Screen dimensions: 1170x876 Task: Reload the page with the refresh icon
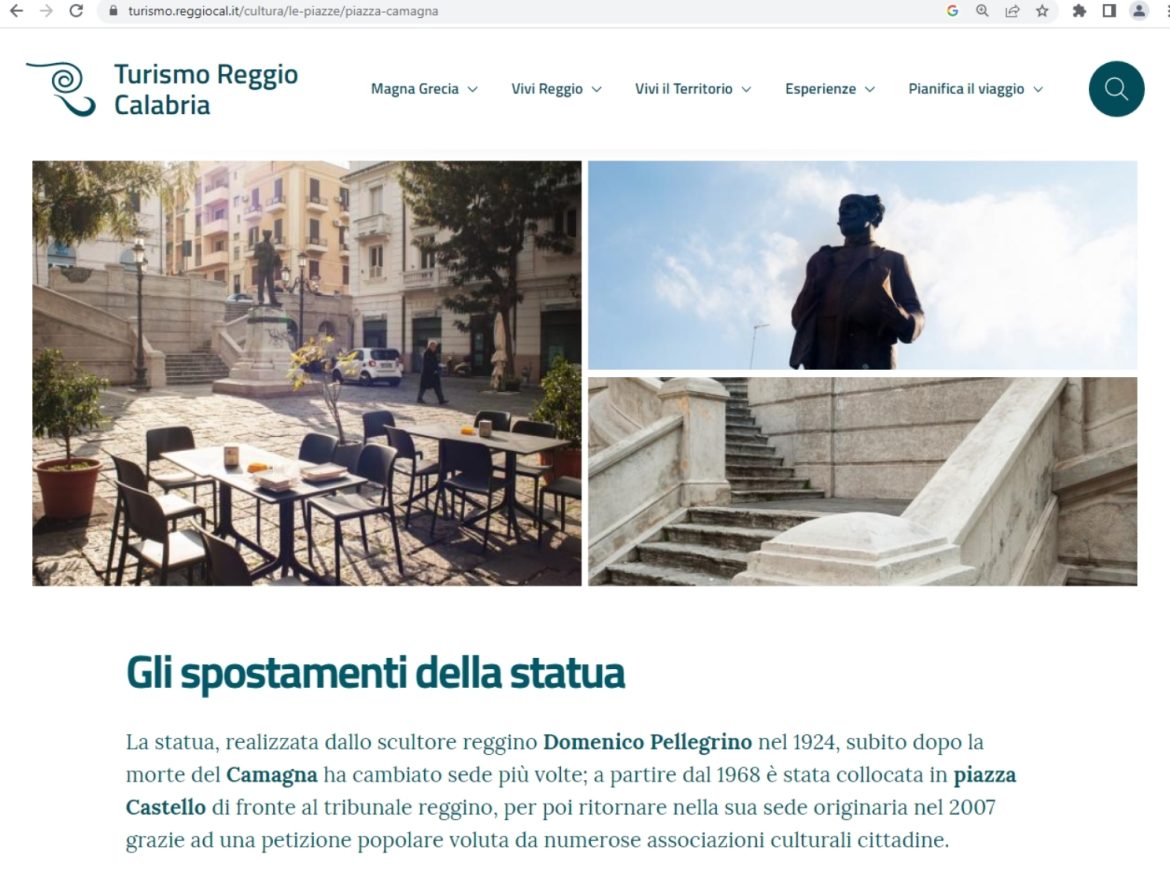coord(76,10)
